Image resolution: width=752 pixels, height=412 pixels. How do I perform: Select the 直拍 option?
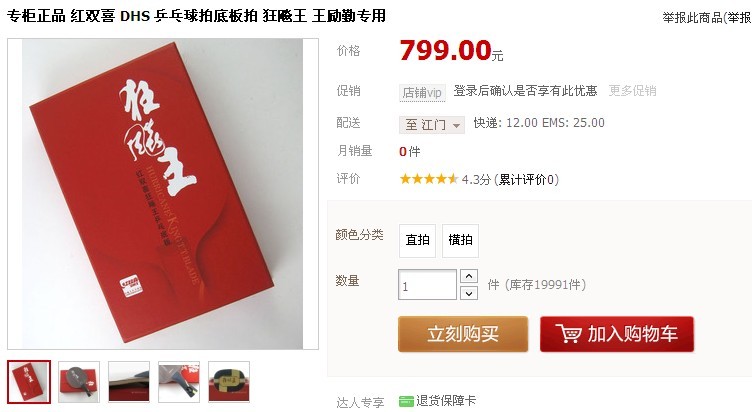(x=417, y=240)
